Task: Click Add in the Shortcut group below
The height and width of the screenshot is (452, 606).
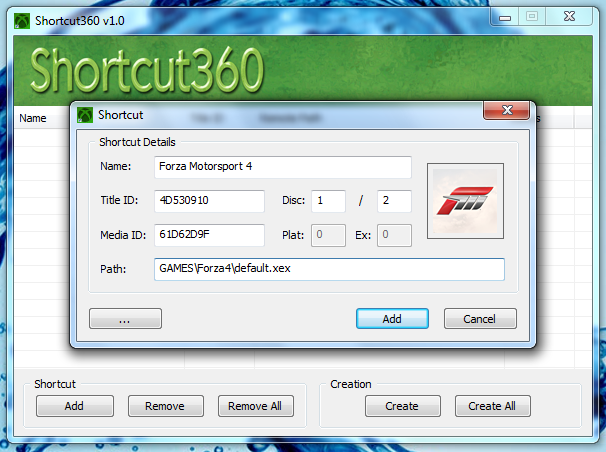Action: pyautogui.click(x=74, y=406)
